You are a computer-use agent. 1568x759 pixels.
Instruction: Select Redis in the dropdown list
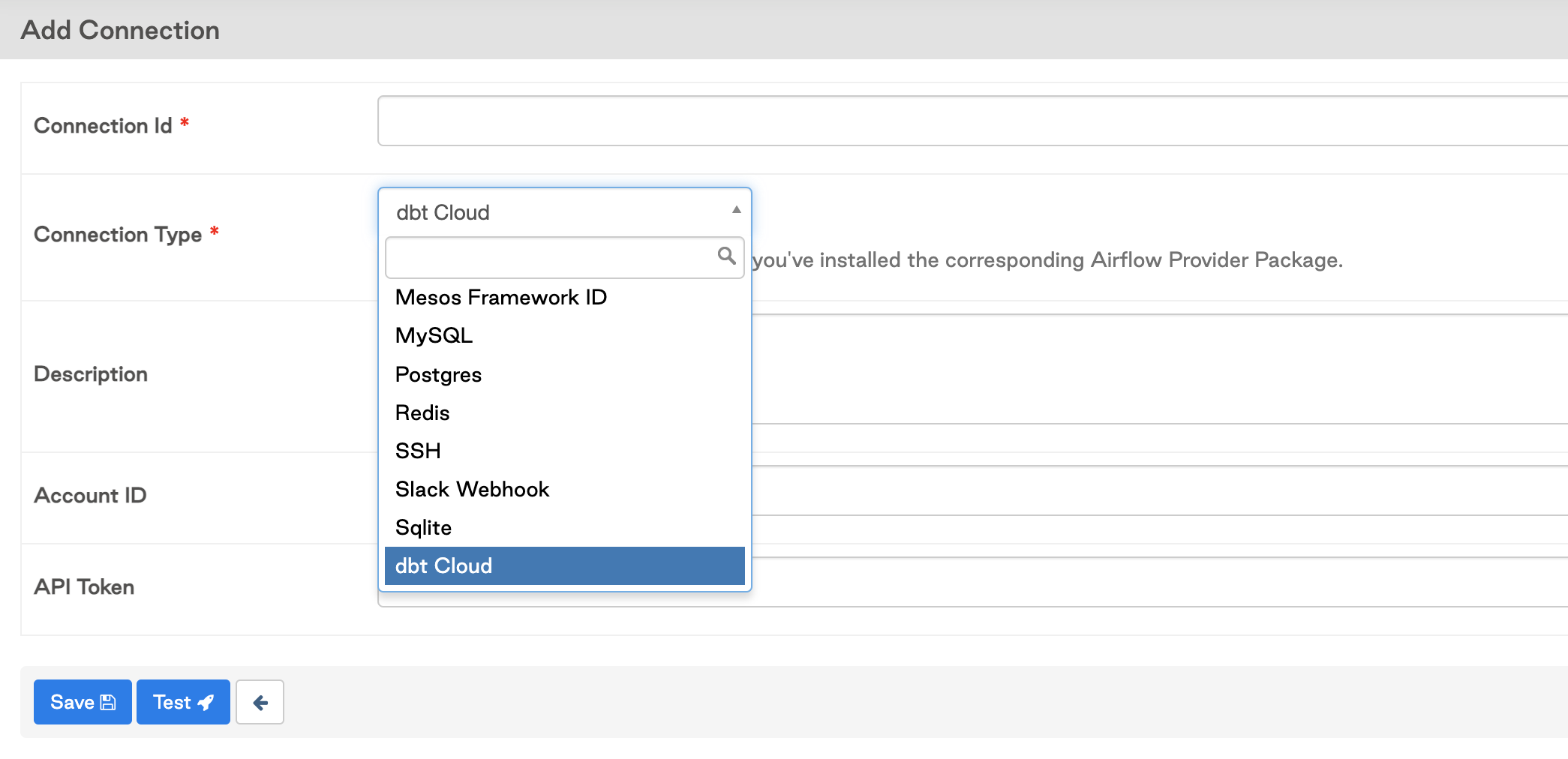click(422, 412)
